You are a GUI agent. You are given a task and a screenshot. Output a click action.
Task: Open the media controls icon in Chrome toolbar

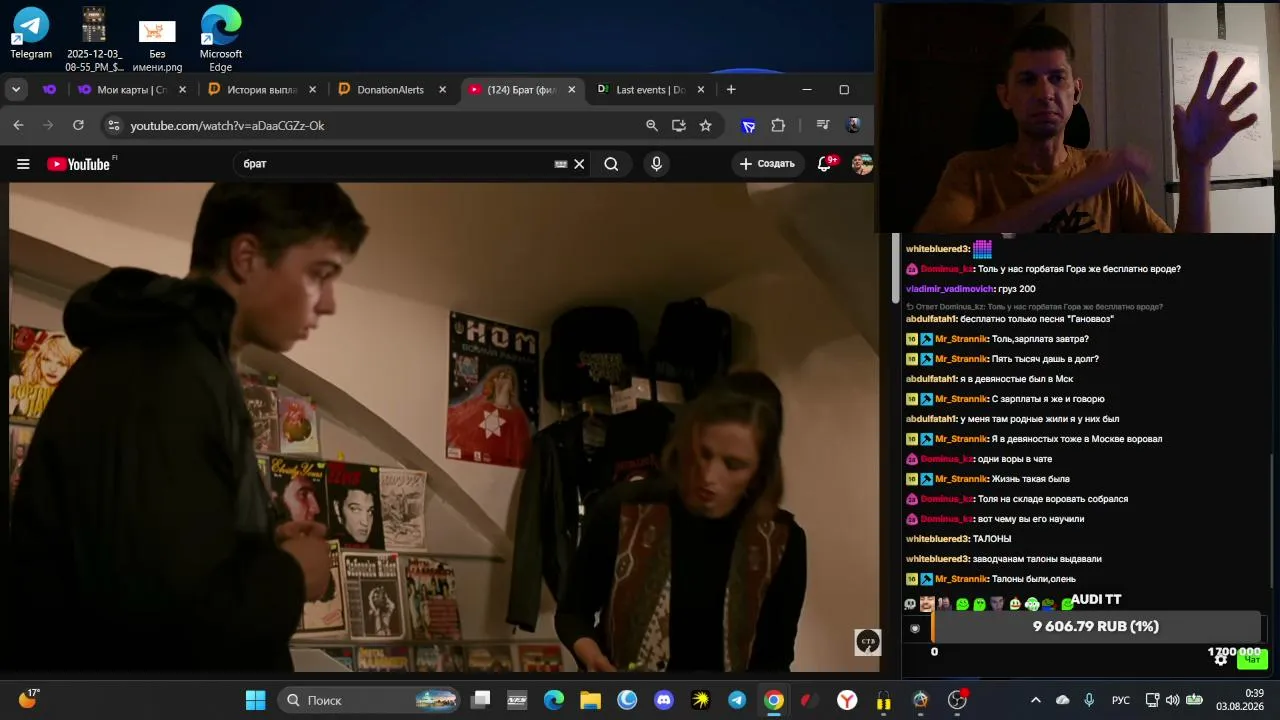pos(823,125)
